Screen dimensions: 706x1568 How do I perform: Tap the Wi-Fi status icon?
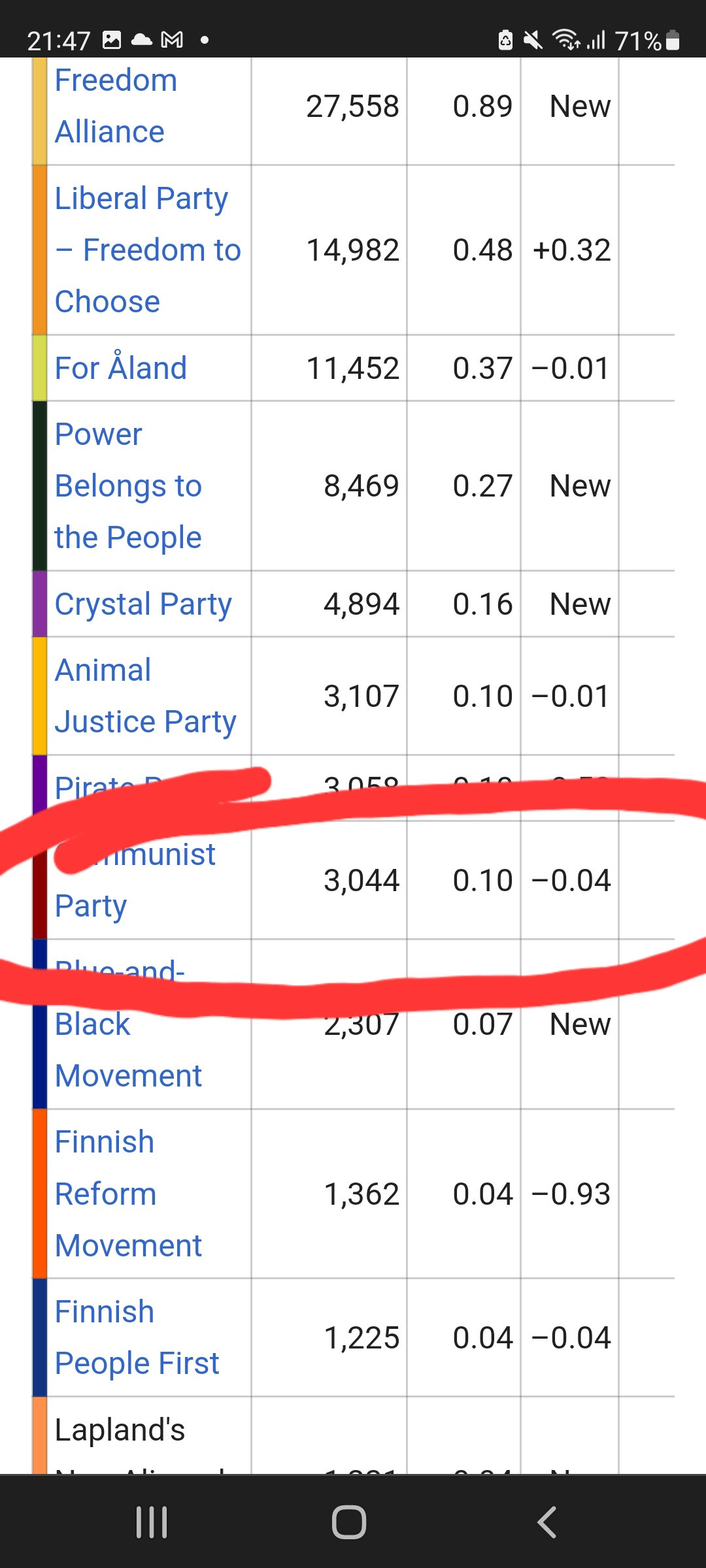coord(565,41)
